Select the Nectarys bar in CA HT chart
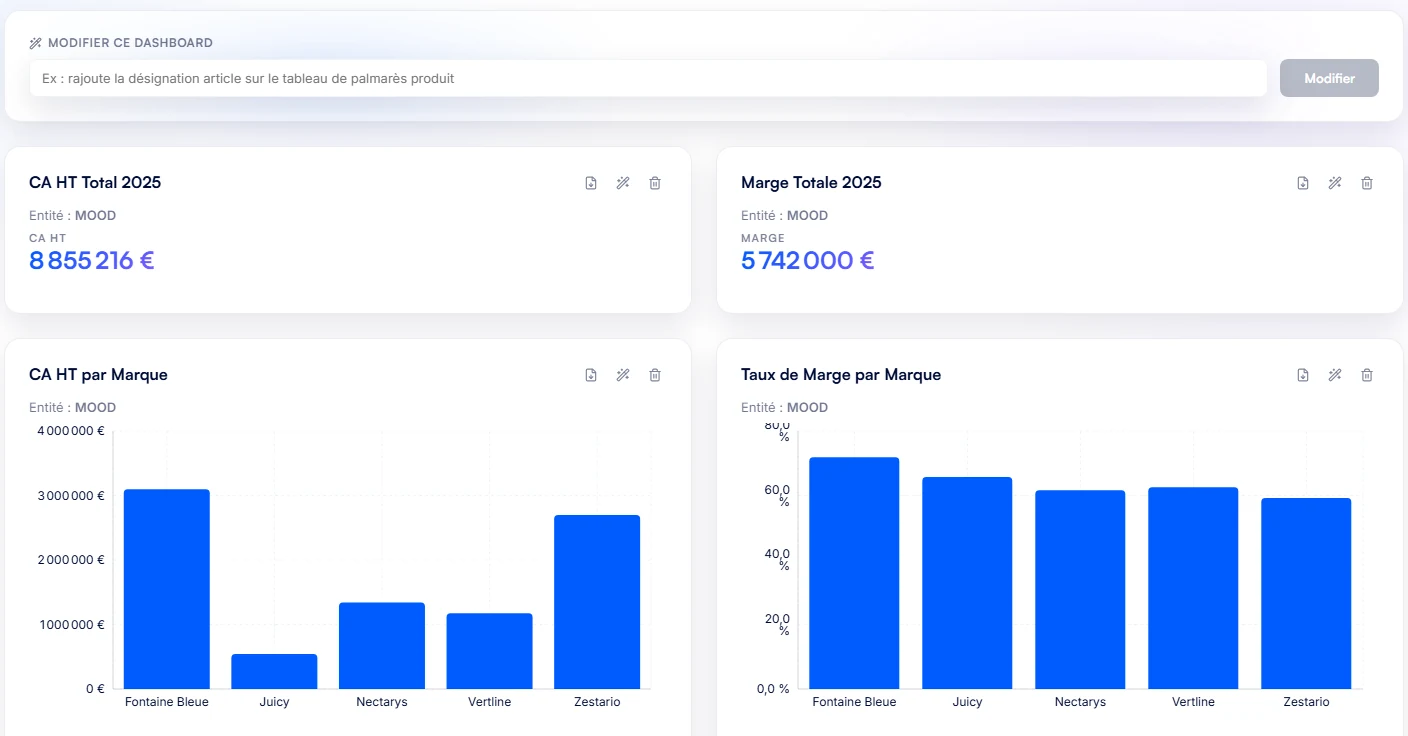This screenshot has height=736, width=1408. (x=382, y=645)
